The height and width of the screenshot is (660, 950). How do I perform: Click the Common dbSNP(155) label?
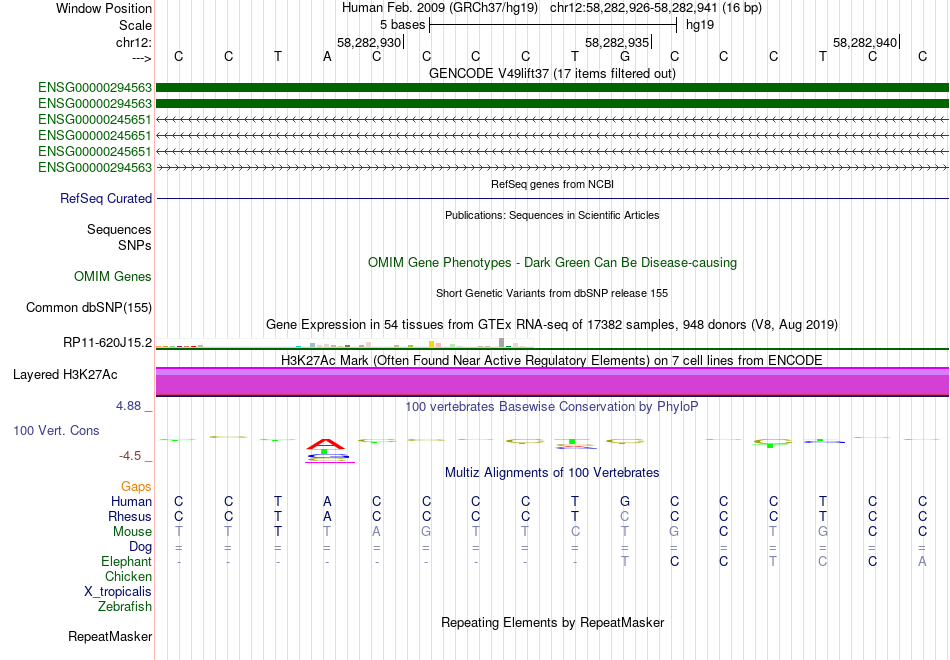tap(89, 307)
